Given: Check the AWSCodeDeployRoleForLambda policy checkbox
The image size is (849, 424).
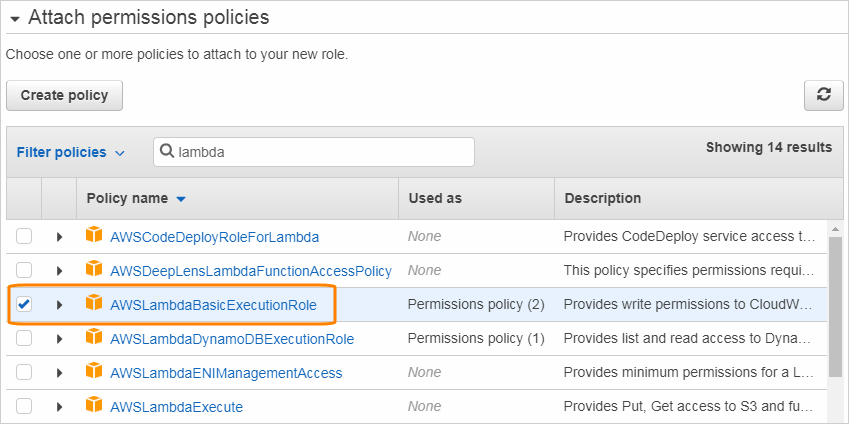Looking at the screenshot, I should (x=24, y=237).
